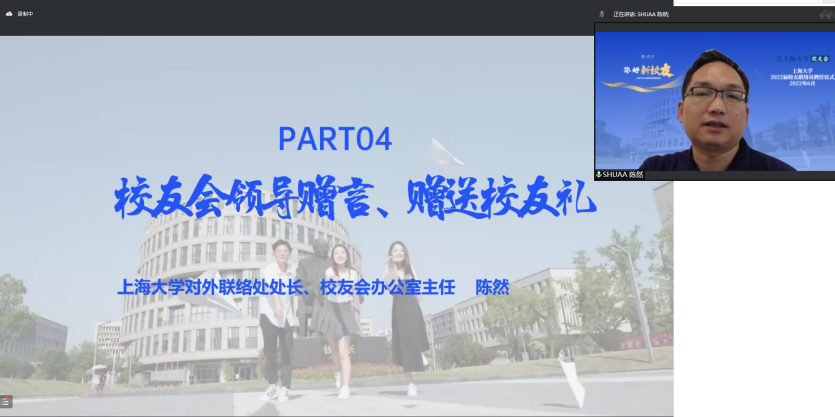The image size is (835, 417).
Task: Click '2022年6月' text in speaker video background
Action: 801,84
